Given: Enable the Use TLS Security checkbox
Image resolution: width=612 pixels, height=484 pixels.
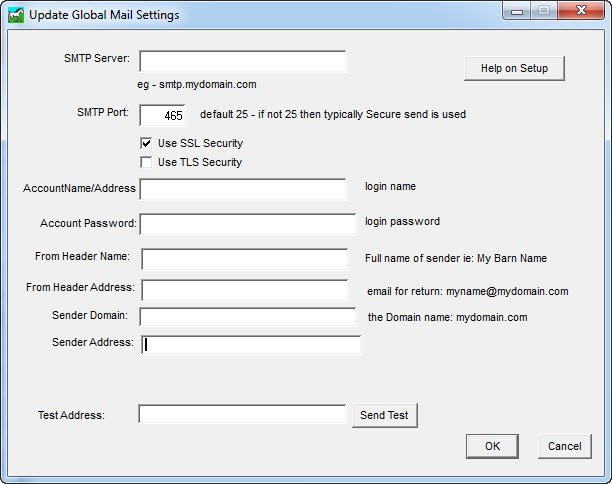Looking at the screenshot, I should tap(147, 162).
